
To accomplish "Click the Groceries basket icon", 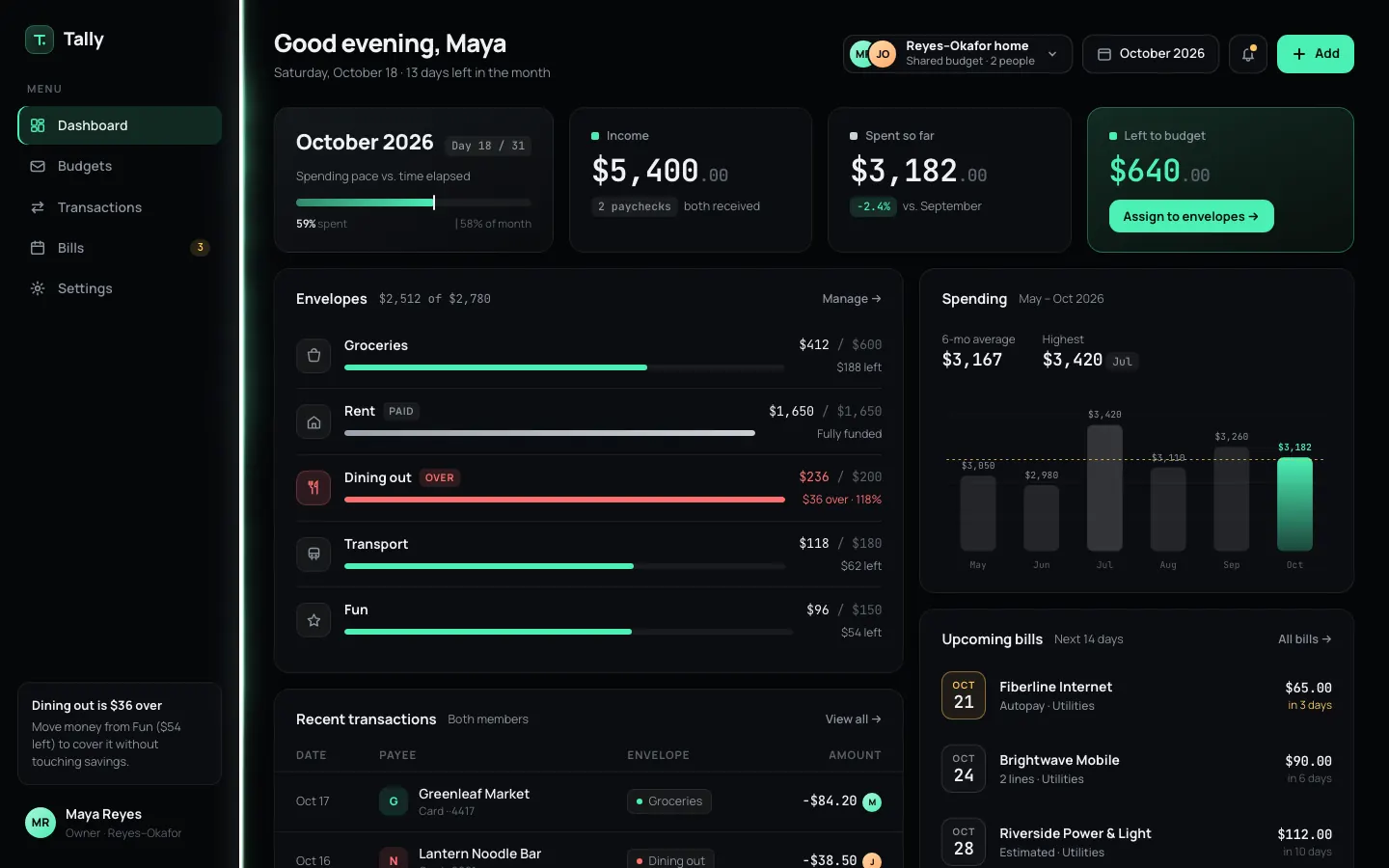I will click(x=313, y=355).
